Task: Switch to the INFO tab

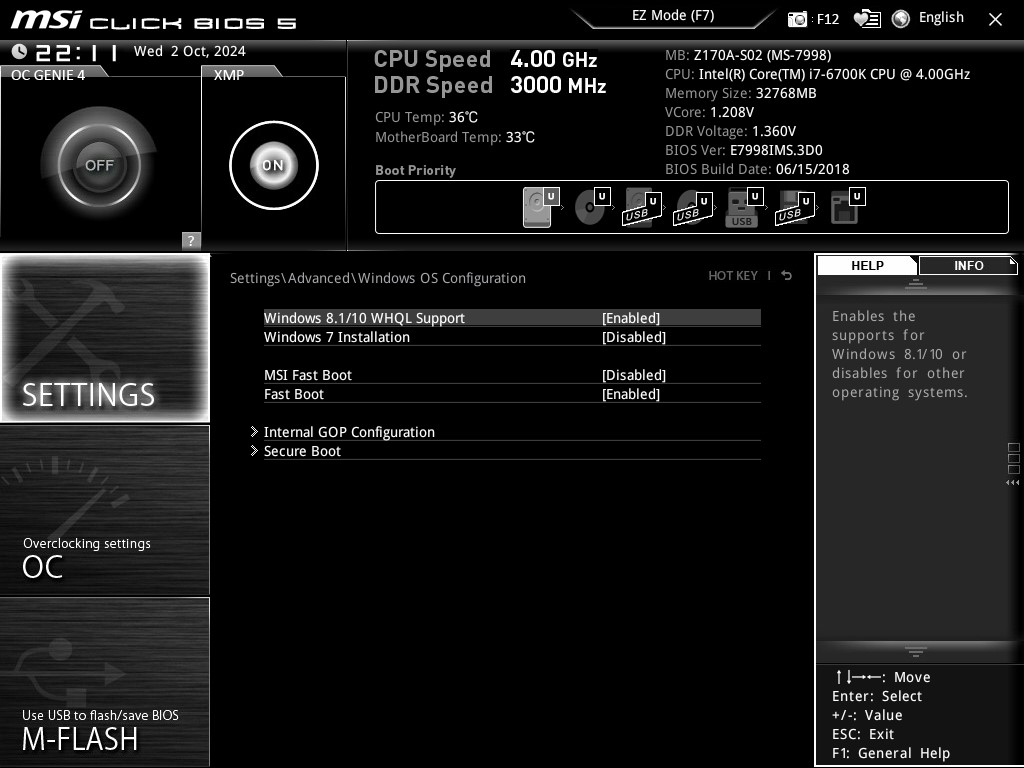Action: (x=968, y=265)
